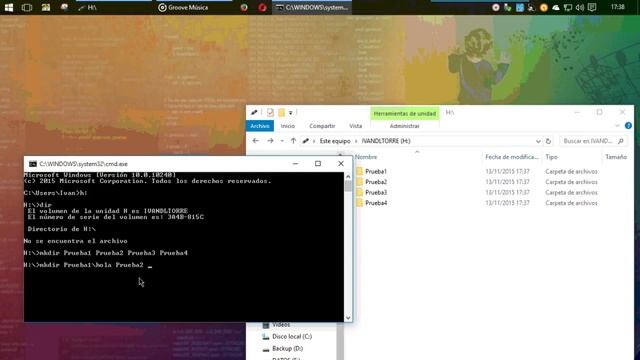Sort by the Tamaño column header

[616, 157]
